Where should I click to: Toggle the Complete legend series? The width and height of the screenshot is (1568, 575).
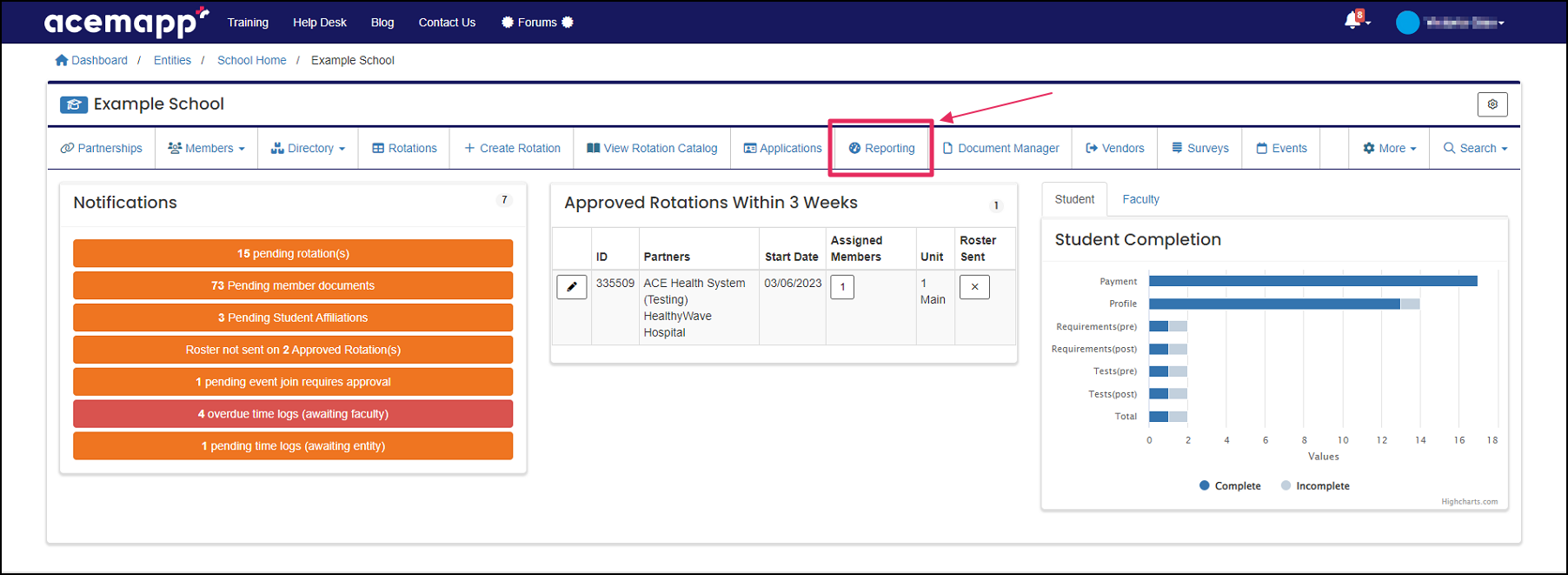coord(1230,485)
